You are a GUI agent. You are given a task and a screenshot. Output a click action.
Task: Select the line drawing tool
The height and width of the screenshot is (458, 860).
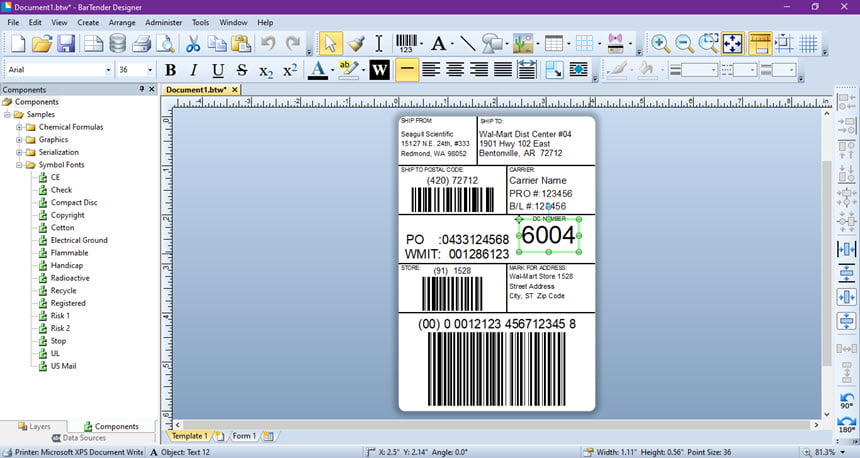point(467,43)
